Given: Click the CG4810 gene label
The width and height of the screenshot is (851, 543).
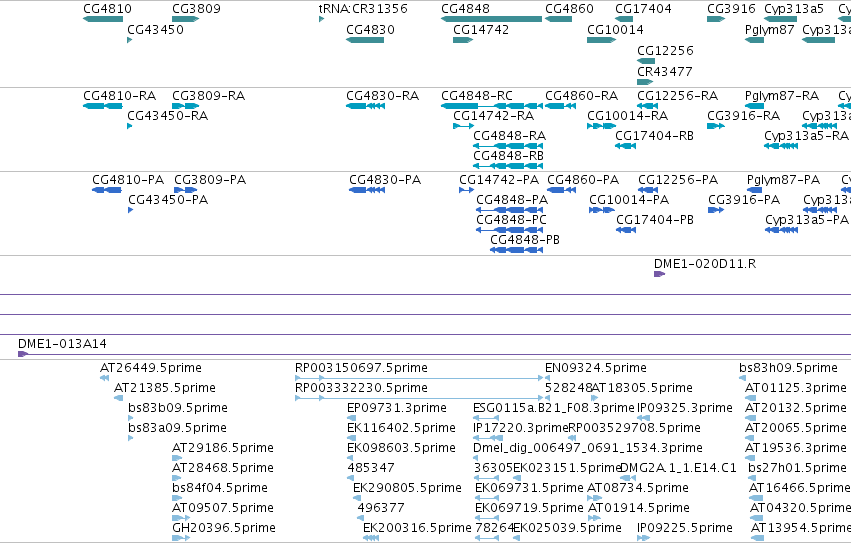Looking at the screenshot, I should click(x=107, y=9).
